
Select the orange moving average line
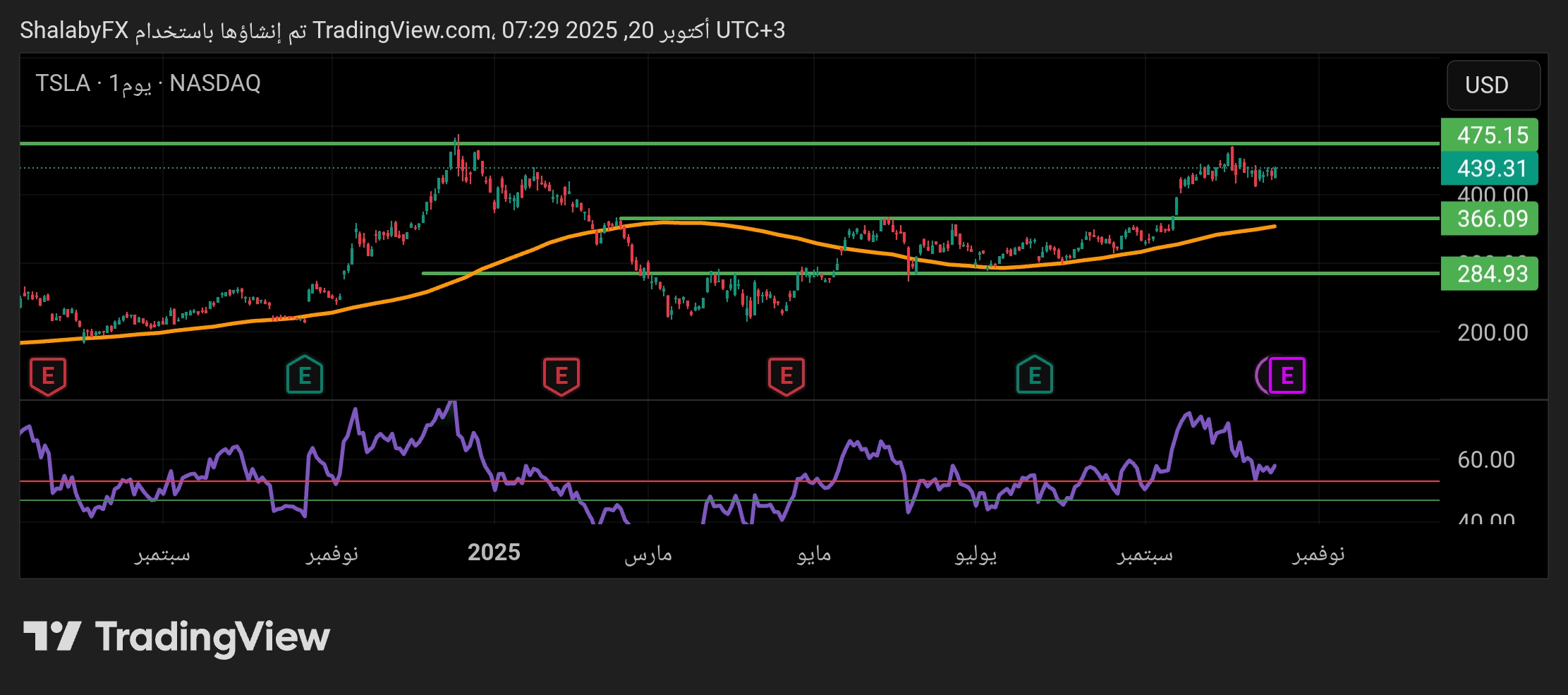[x=705, y=223]
